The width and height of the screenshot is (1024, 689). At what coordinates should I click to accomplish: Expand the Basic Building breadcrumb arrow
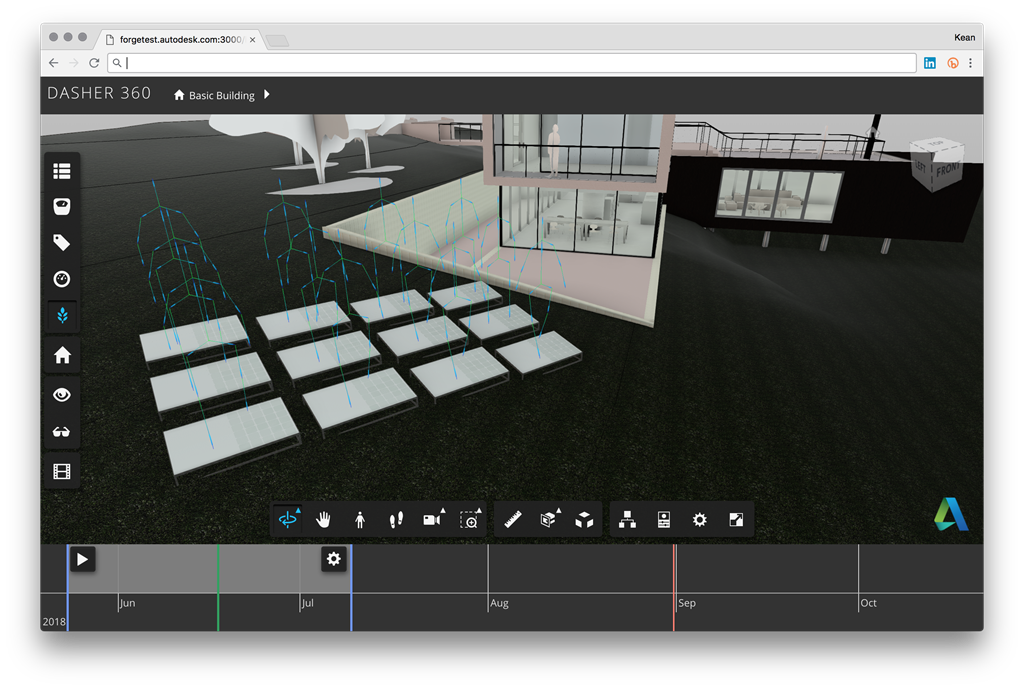[267, 95]
